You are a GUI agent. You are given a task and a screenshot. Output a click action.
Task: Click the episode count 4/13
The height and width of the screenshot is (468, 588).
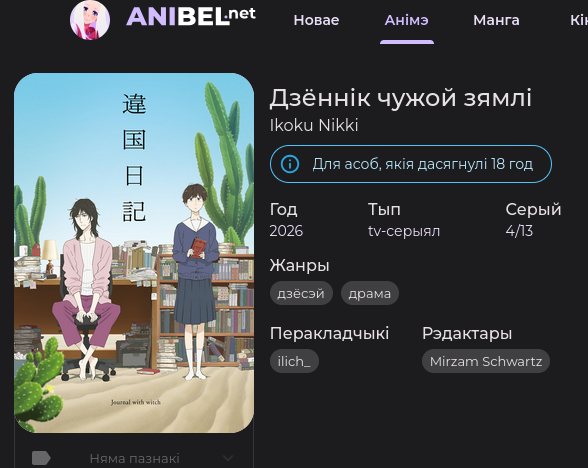point(519,231)
